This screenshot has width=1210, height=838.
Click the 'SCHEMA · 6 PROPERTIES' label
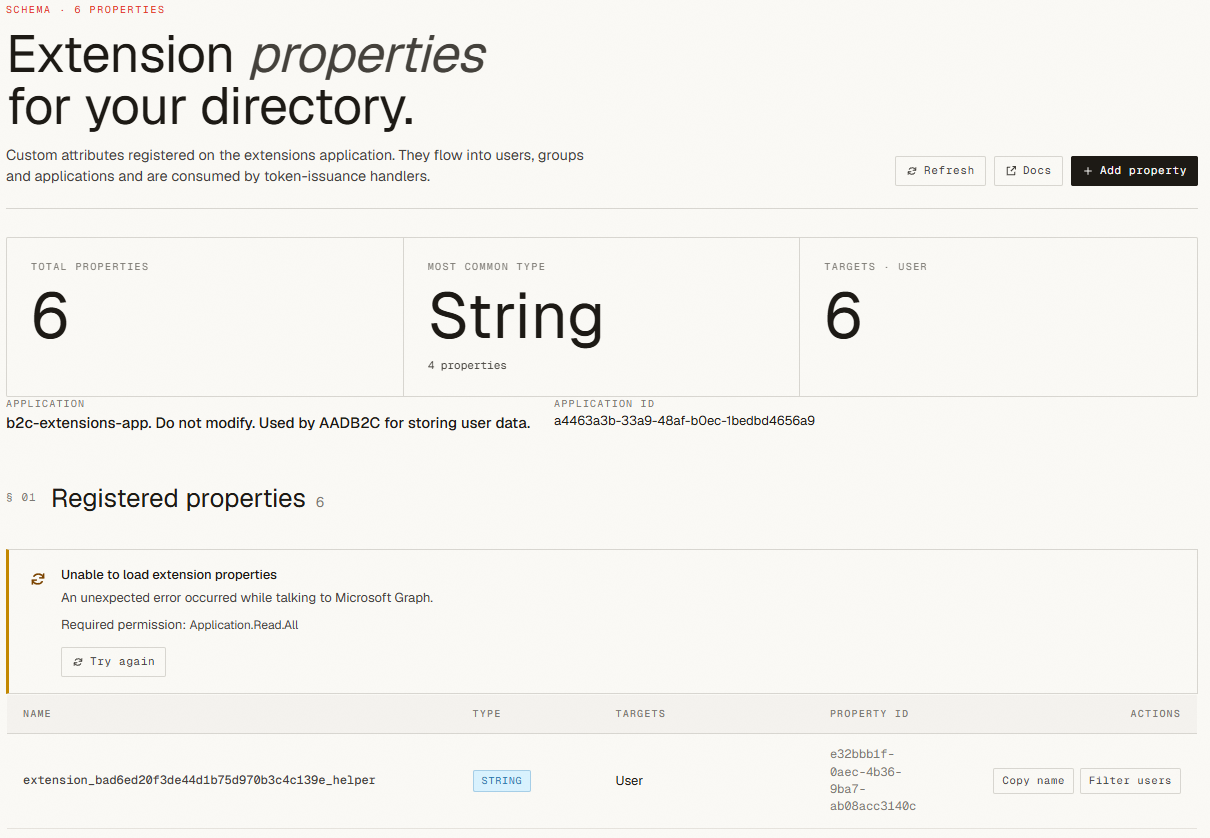tap(86, 10)
